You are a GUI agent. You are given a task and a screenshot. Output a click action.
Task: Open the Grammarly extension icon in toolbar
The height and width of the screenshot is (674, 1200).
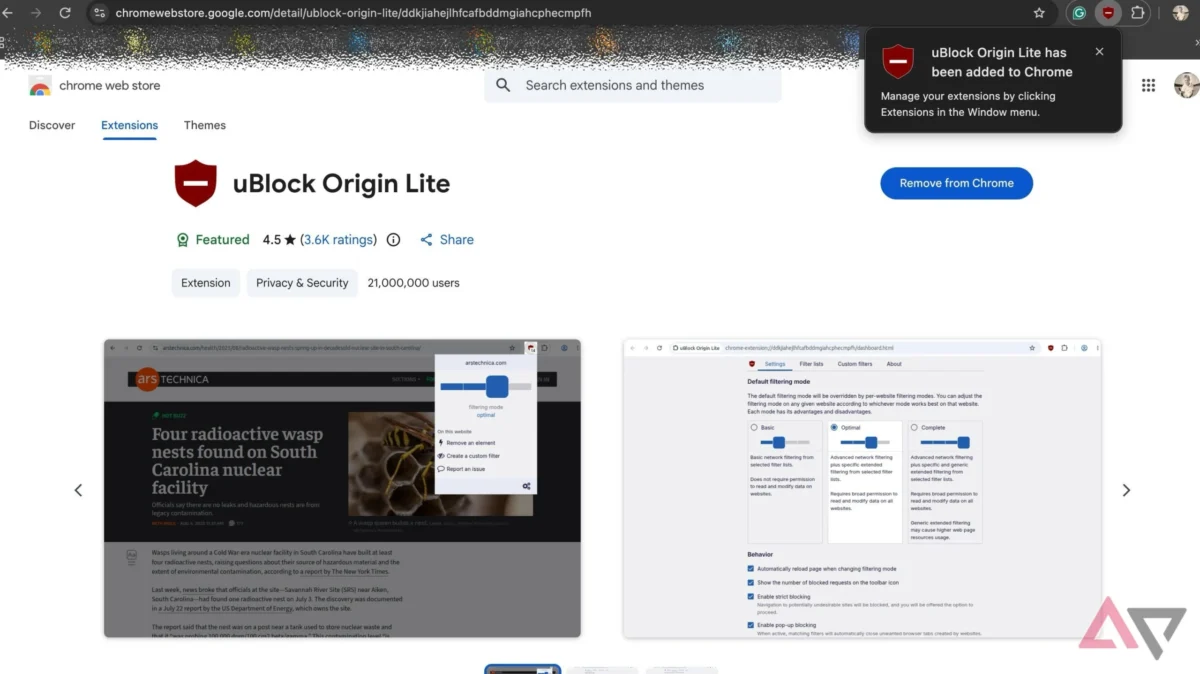pos(1079,13)
